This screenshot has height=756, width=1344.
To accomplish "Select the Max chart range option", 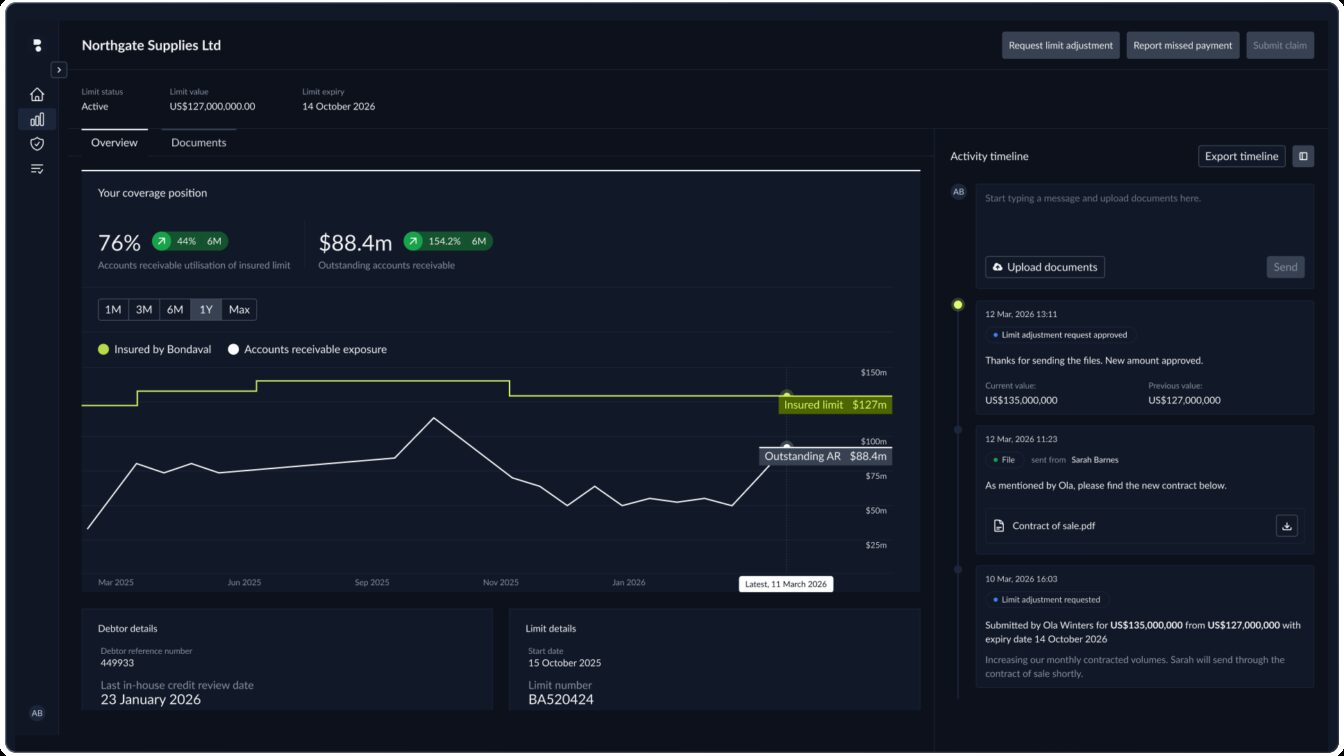I will pos(238,309).
